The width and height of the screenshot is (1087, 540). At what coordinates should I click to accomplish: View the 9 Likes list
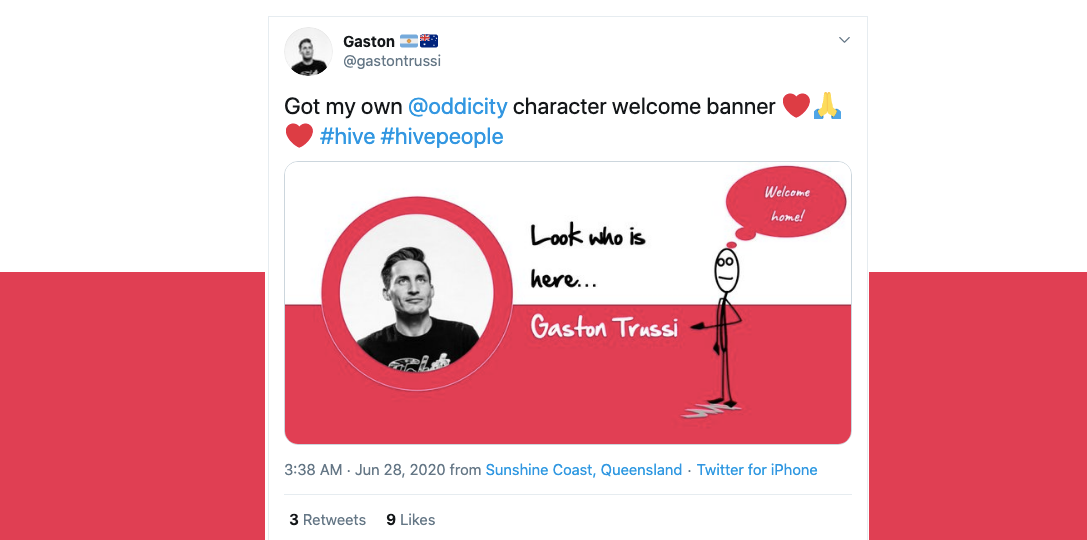410,520
